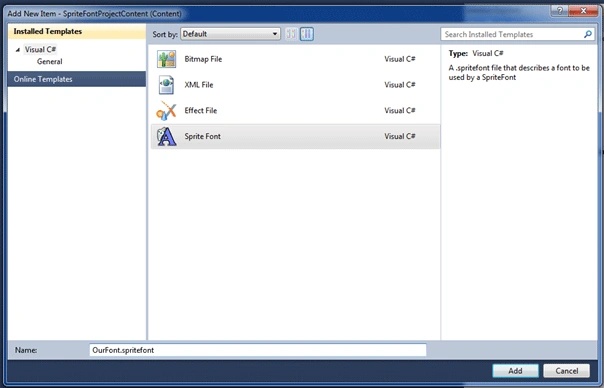
Task: Click the Add button
Action: pyautogui.click(x=515, y=371)
